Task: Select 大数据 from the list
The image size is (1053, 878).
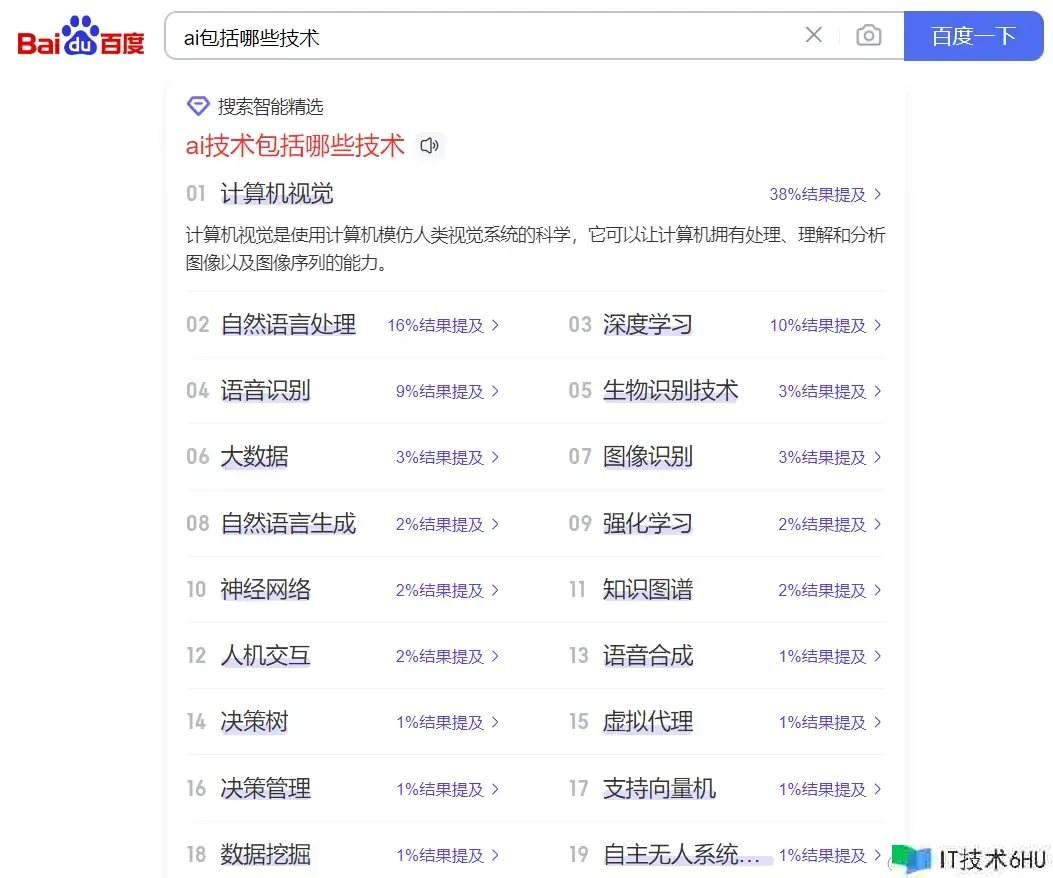Action: coord(254,457)
